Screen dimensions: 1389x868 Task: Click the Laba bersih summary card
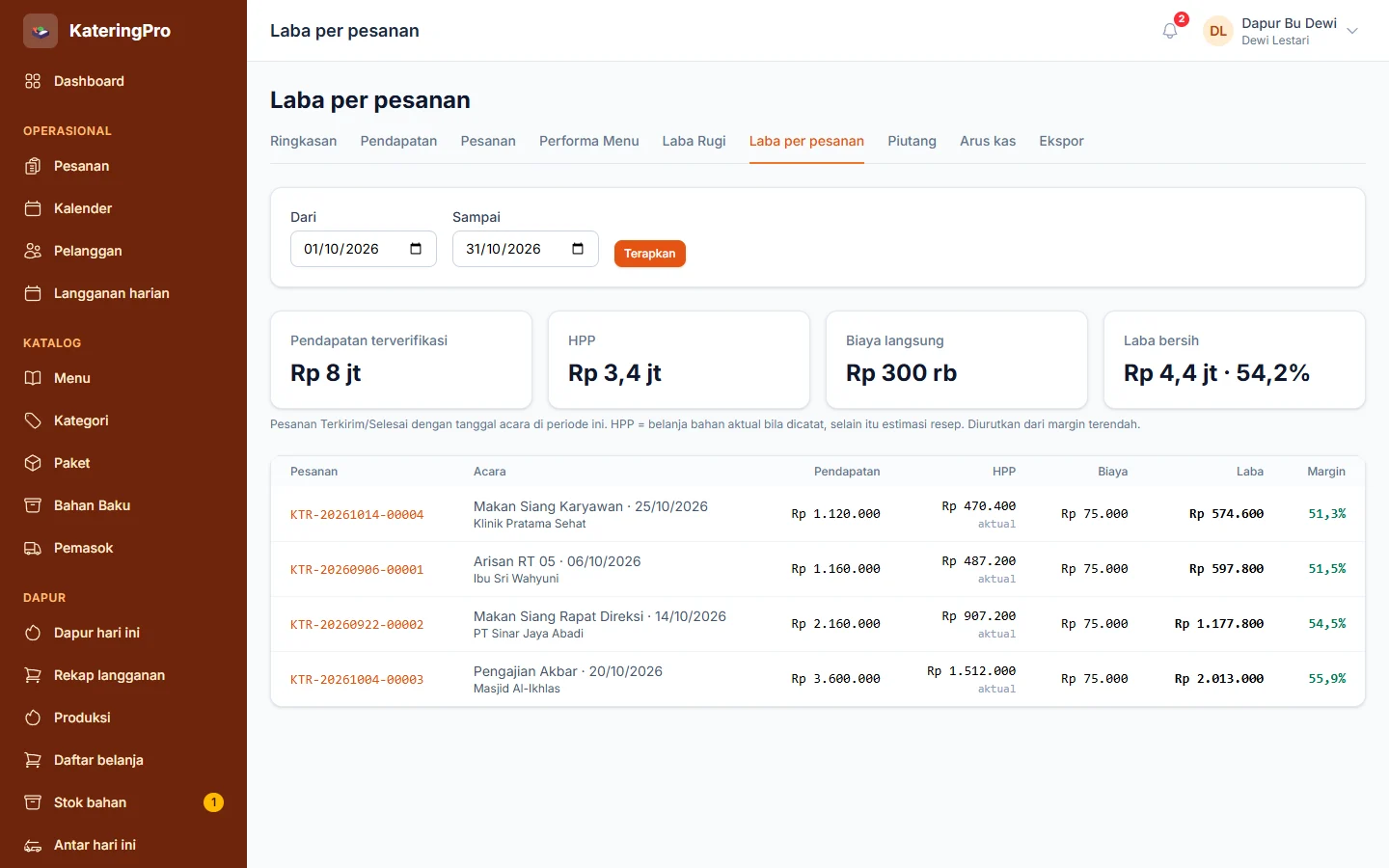(1235, 360)
